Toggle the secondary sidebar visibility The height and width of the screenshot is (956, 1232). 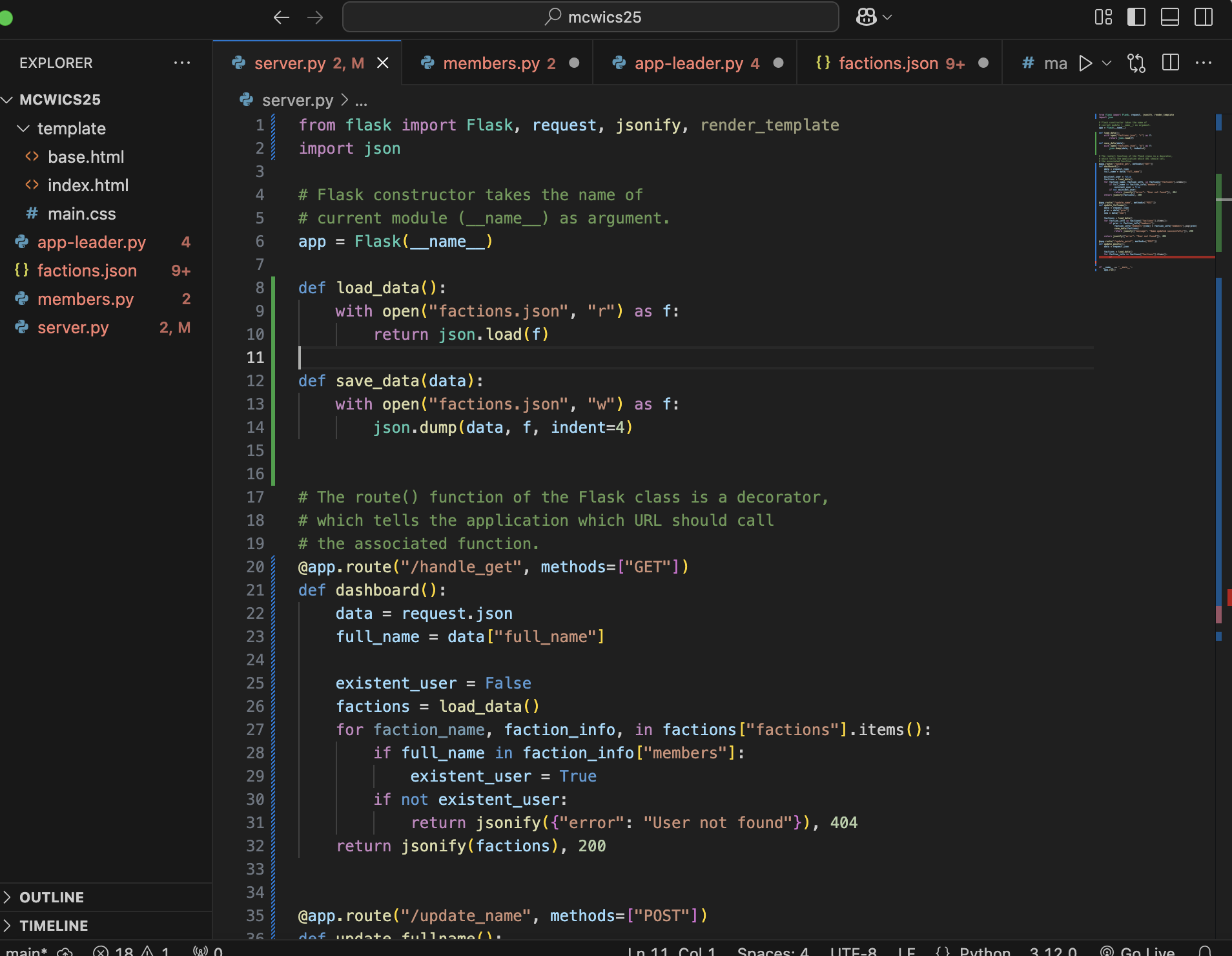point(1204,17)
